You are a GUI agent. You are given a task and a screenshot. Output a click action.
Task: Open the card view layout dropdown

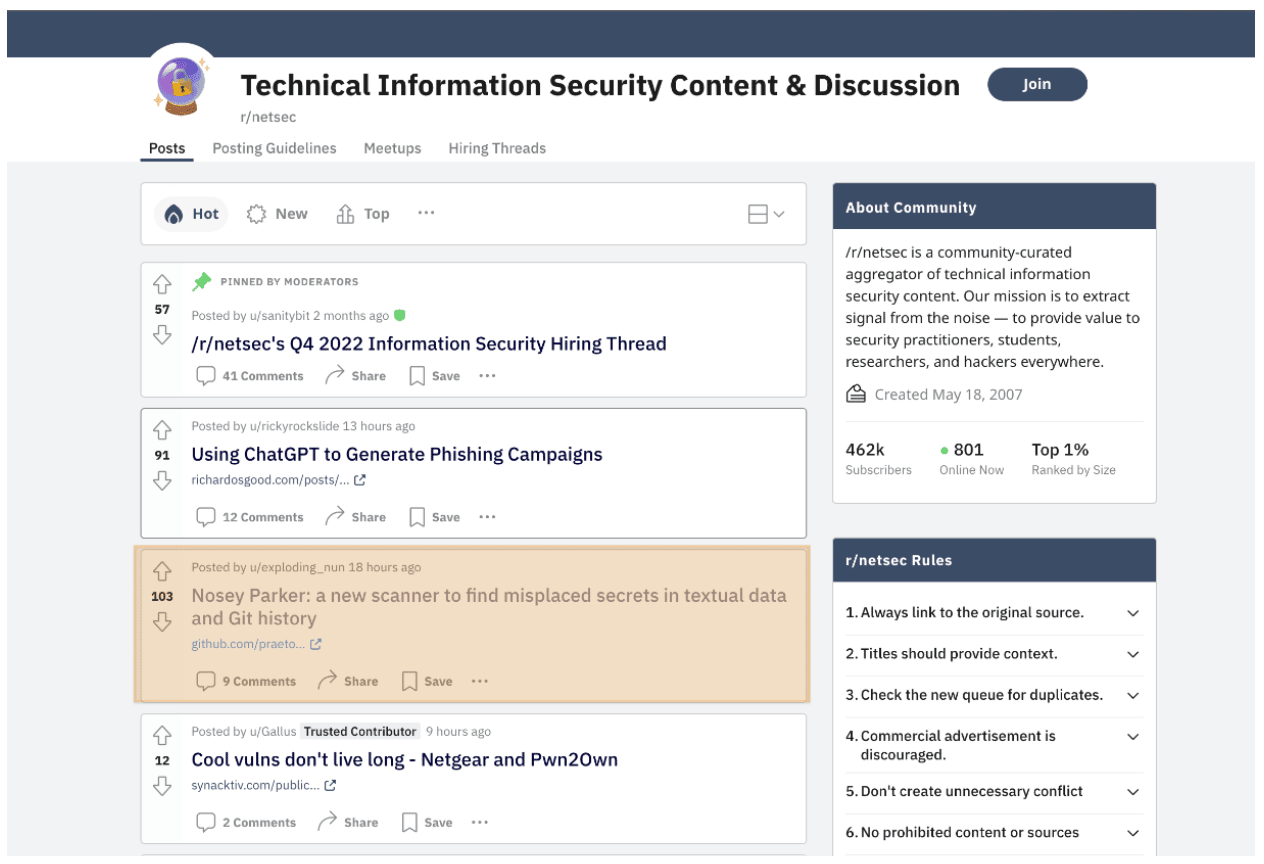click(x=766, y=214)
